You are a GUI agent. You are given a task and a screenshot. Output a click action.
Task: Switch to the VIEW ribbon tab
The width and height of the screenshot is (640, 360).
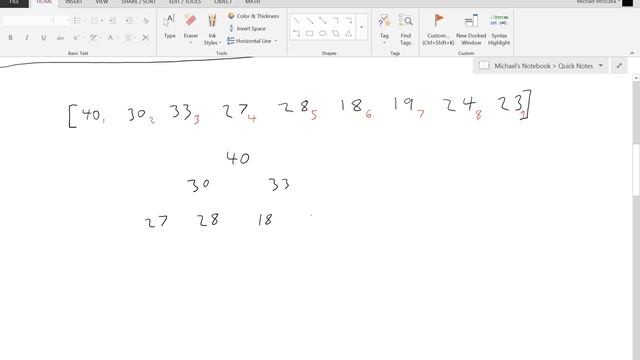[x=102, y=2]
